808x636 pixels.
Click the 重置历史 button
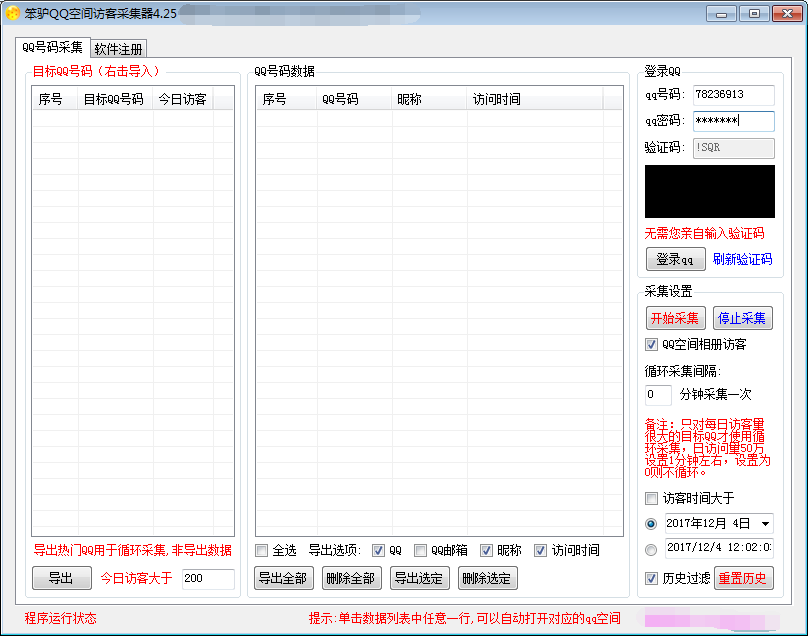point(744,578)
